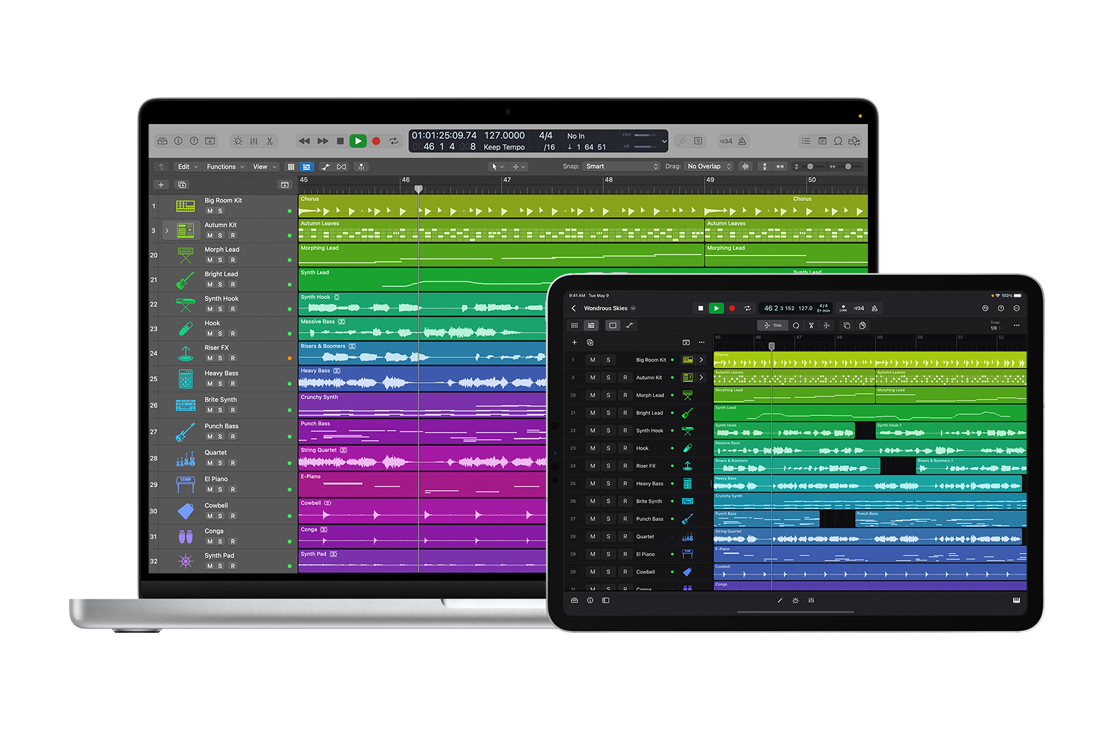Open the Drag dropdown showing No Overlap

click(709, 167)
